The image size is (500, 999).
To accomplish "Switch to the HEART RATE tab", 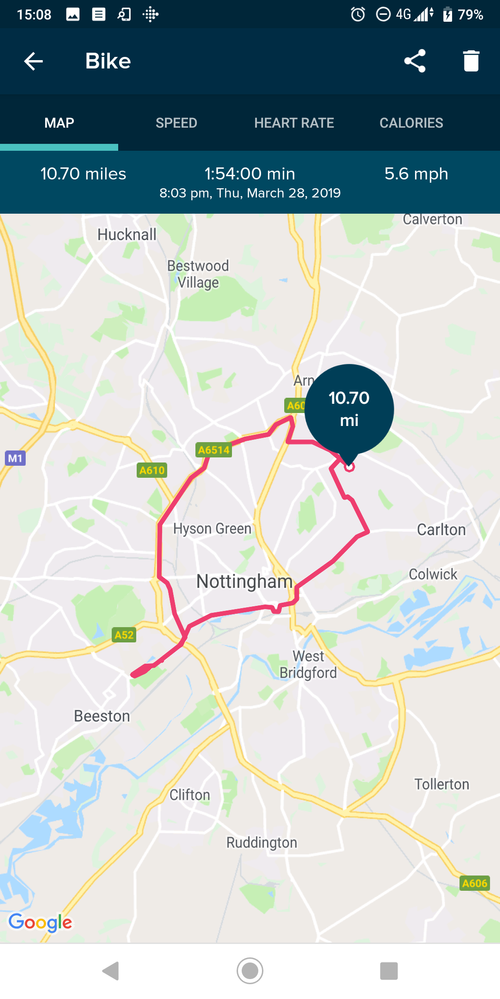I will (294, 123).
